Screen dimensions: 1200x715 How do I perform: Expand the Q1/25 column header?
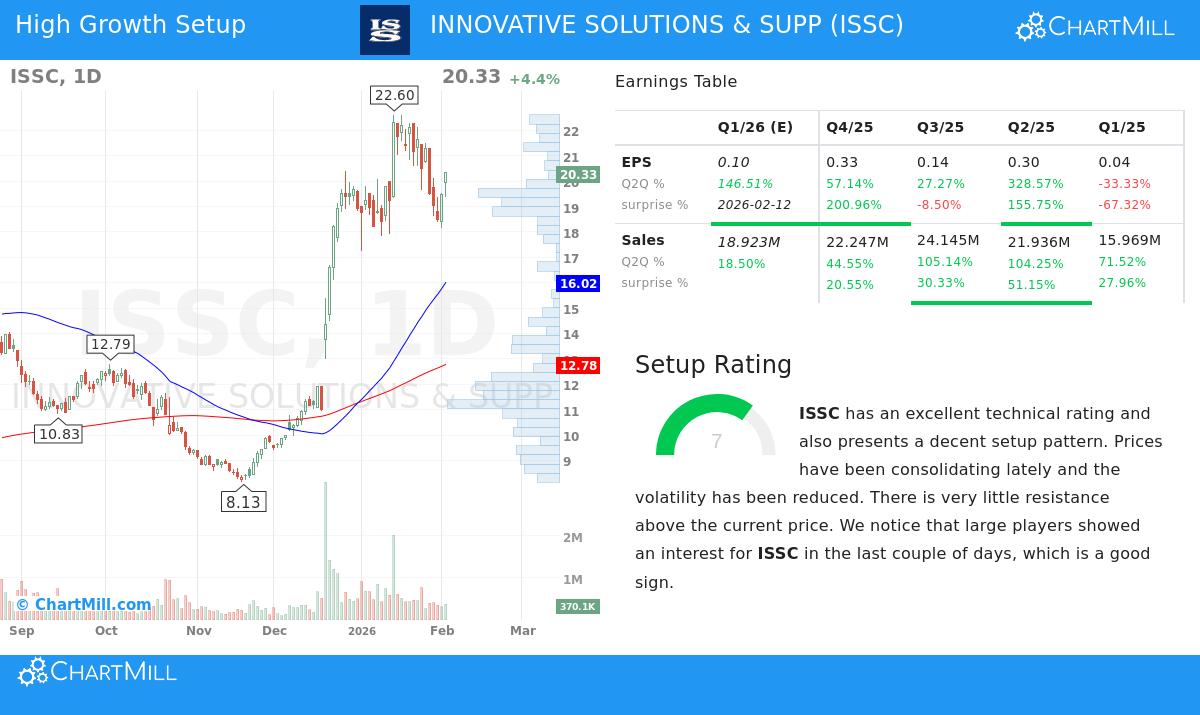pos(1121,127)
